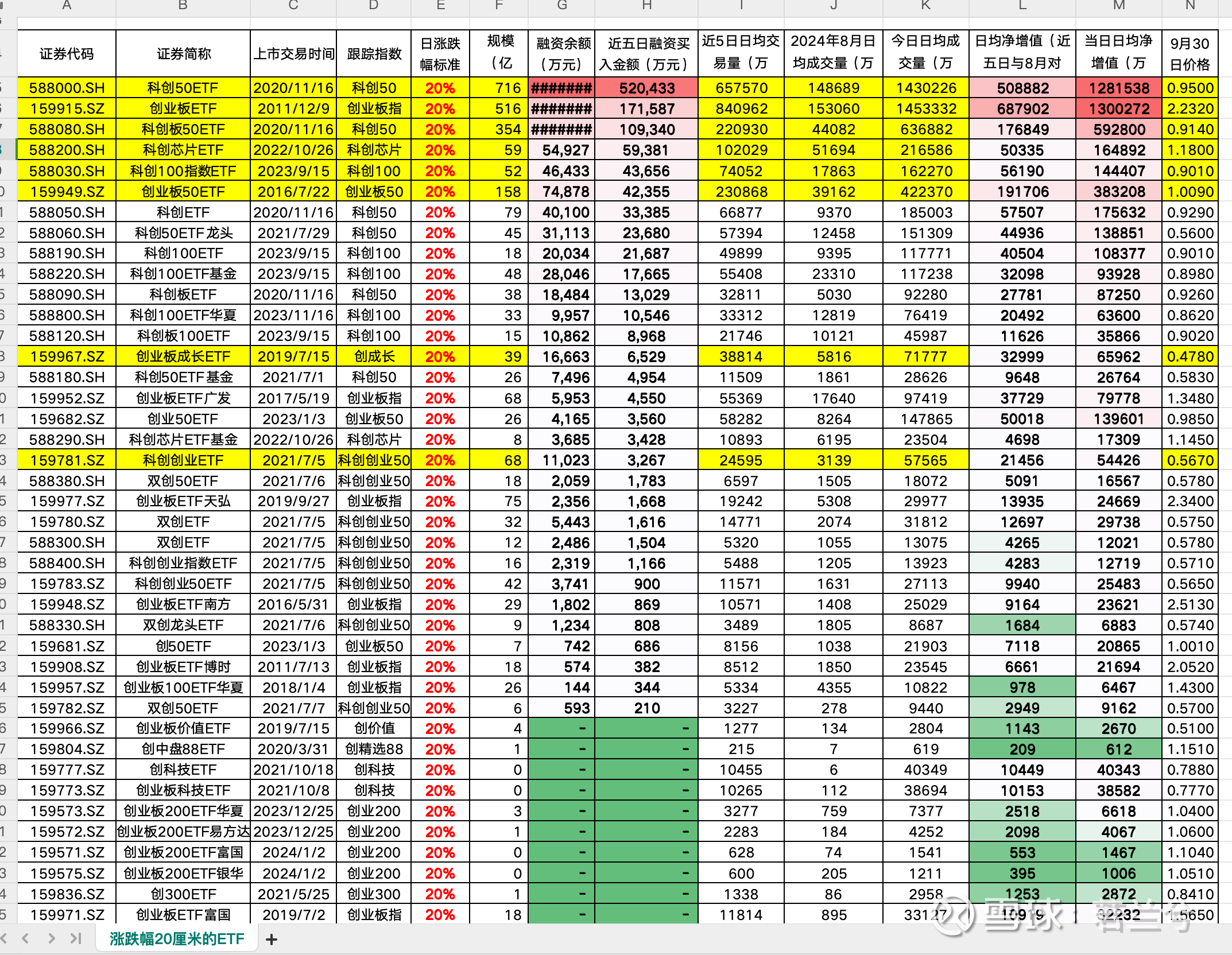
Task: Select cell 588080.SH
Action: click(67, 129)
